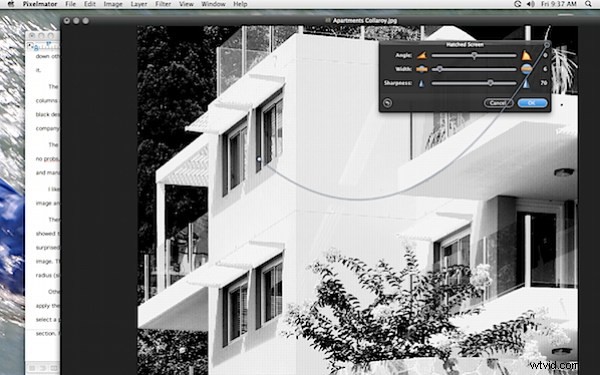Click the Width value field showing 6
This screenshot has width=600, height=375.
(x=544, y=69)
